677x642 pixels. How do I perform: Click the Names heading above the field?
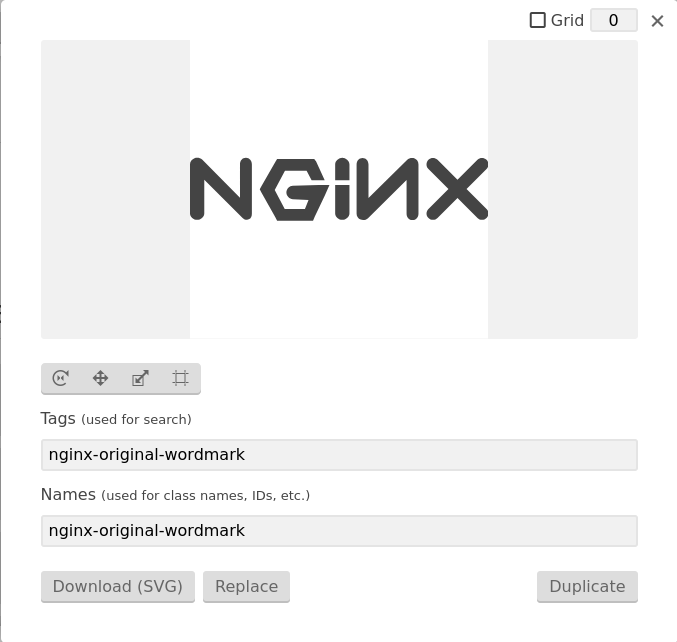(68, 494)
